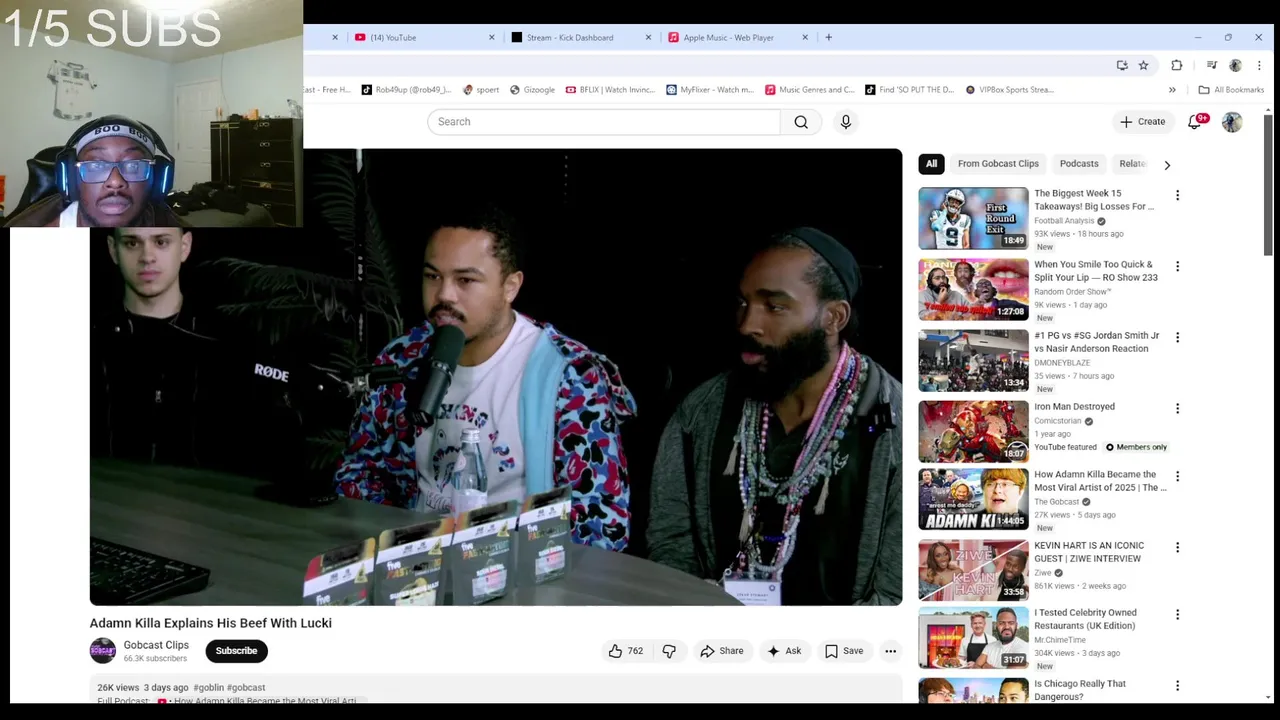This screenshot has width=1280, height=720.
Task: Click the Ask button
Action: (784, 651)
